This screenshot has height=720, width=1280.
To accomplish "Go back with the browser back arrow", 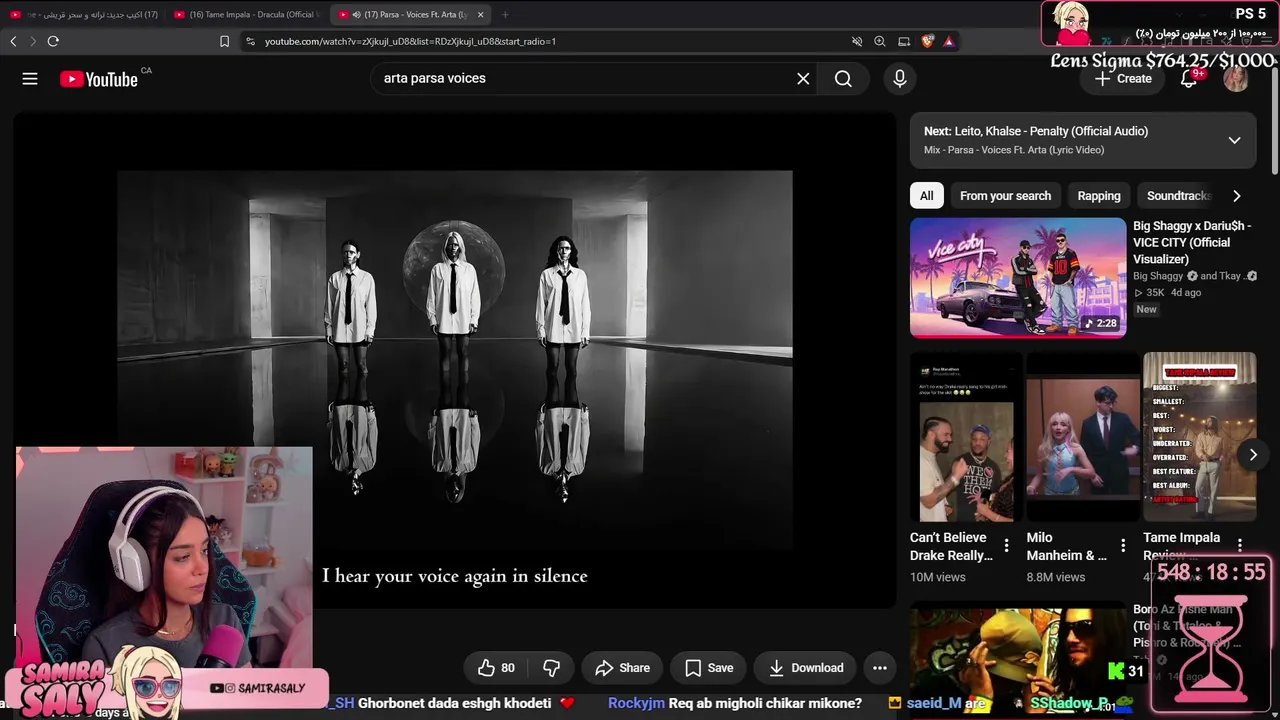I will coord(13,41).
